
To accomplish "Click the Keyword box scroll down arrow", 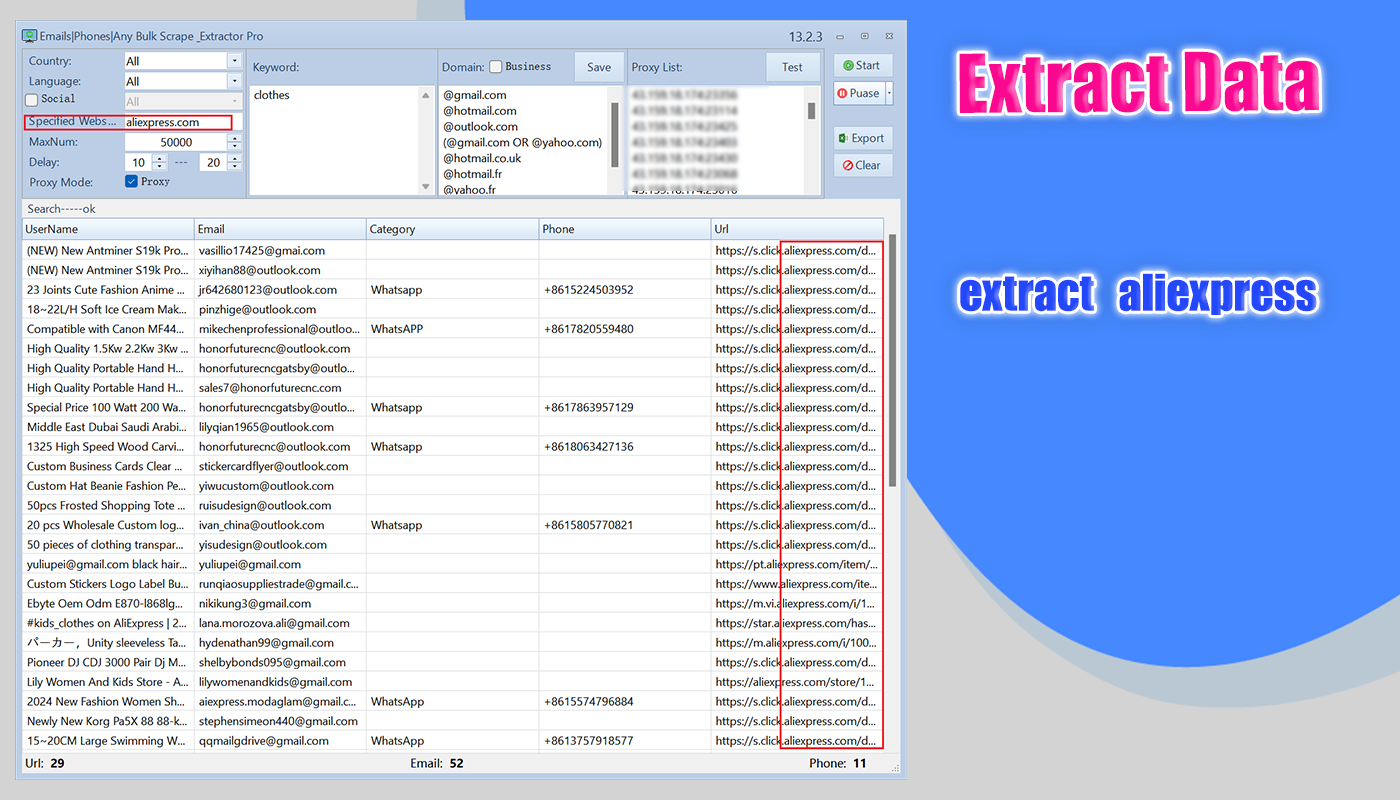I will [x=426, y=186].
